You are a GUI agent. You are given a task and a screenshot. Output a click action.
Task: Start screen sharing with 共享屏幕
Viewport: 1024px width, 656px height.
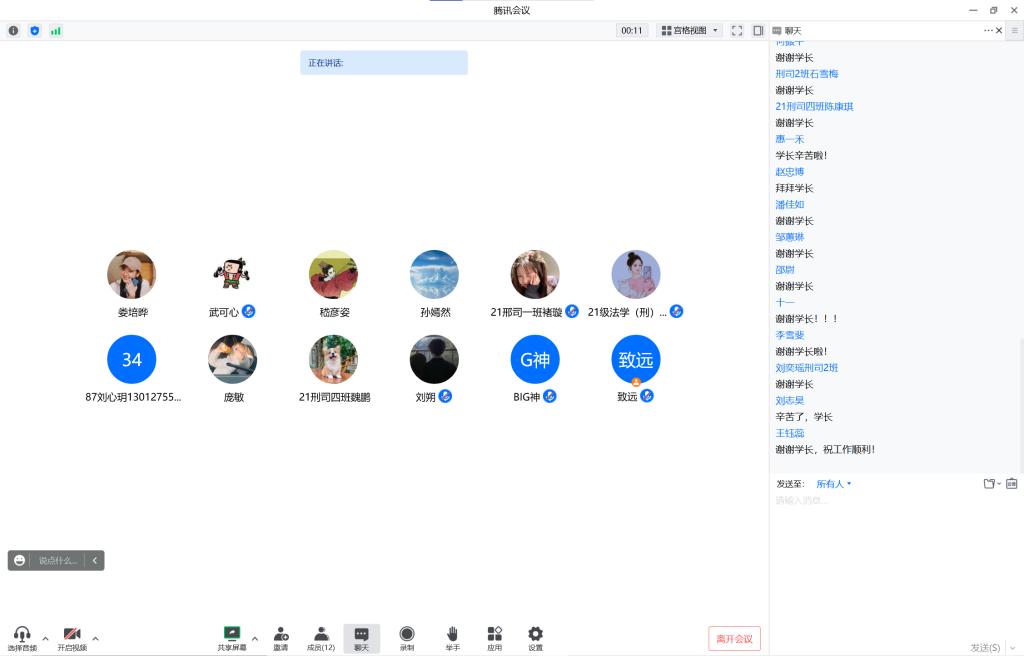232,638
